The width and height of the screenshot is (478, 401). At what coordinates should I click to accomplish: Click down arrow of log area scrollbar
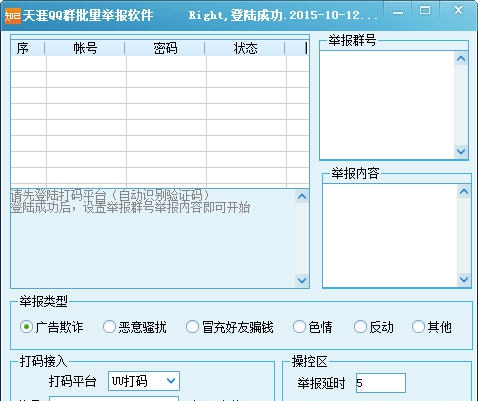click(x=302, y=280)
